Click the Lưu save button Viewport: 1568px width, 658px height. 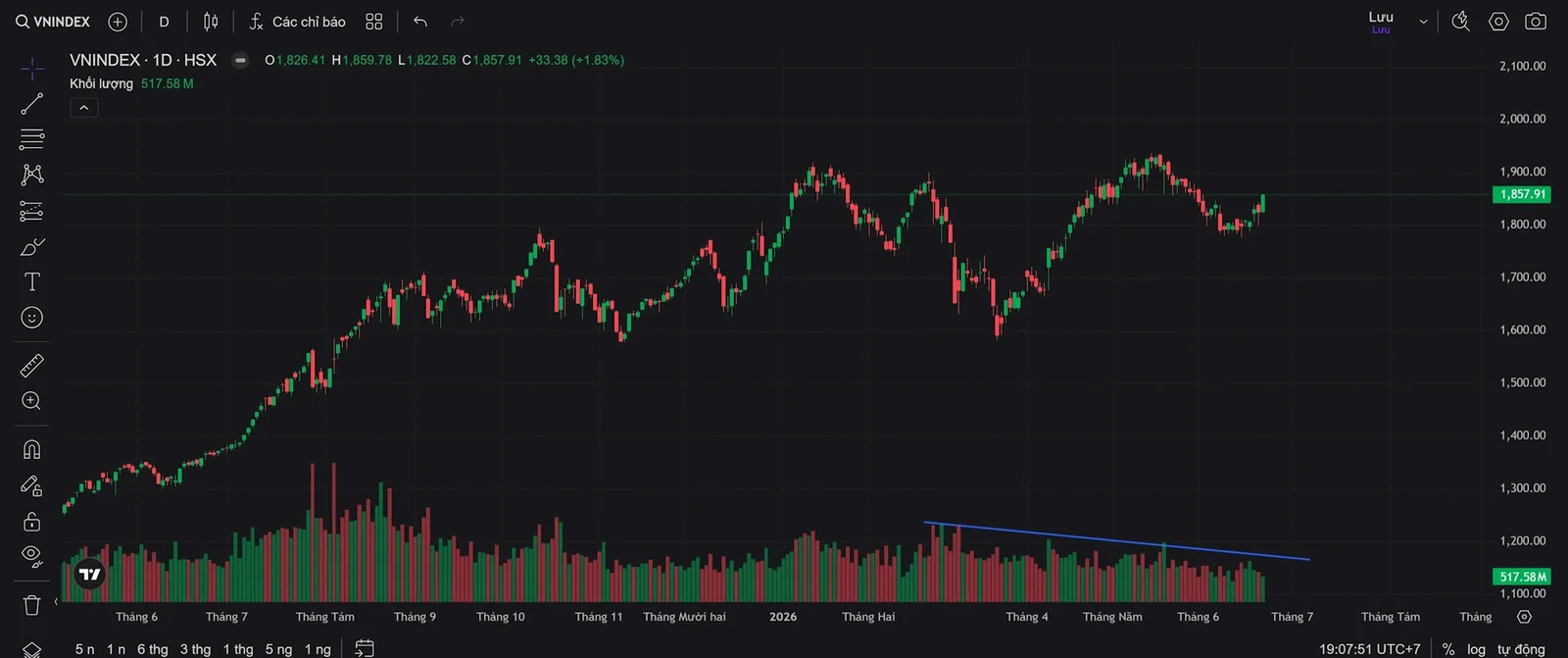[1381, 21]
